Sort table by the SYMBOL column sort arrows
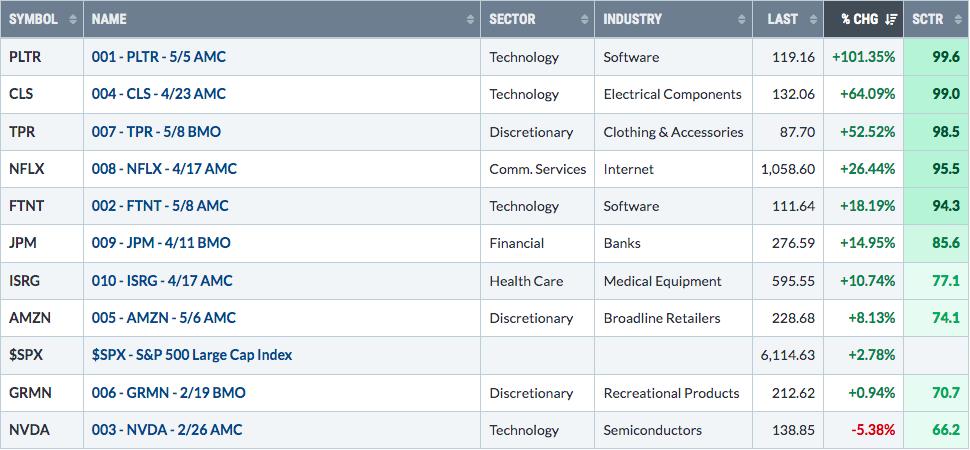 click(x=73, y=19)
